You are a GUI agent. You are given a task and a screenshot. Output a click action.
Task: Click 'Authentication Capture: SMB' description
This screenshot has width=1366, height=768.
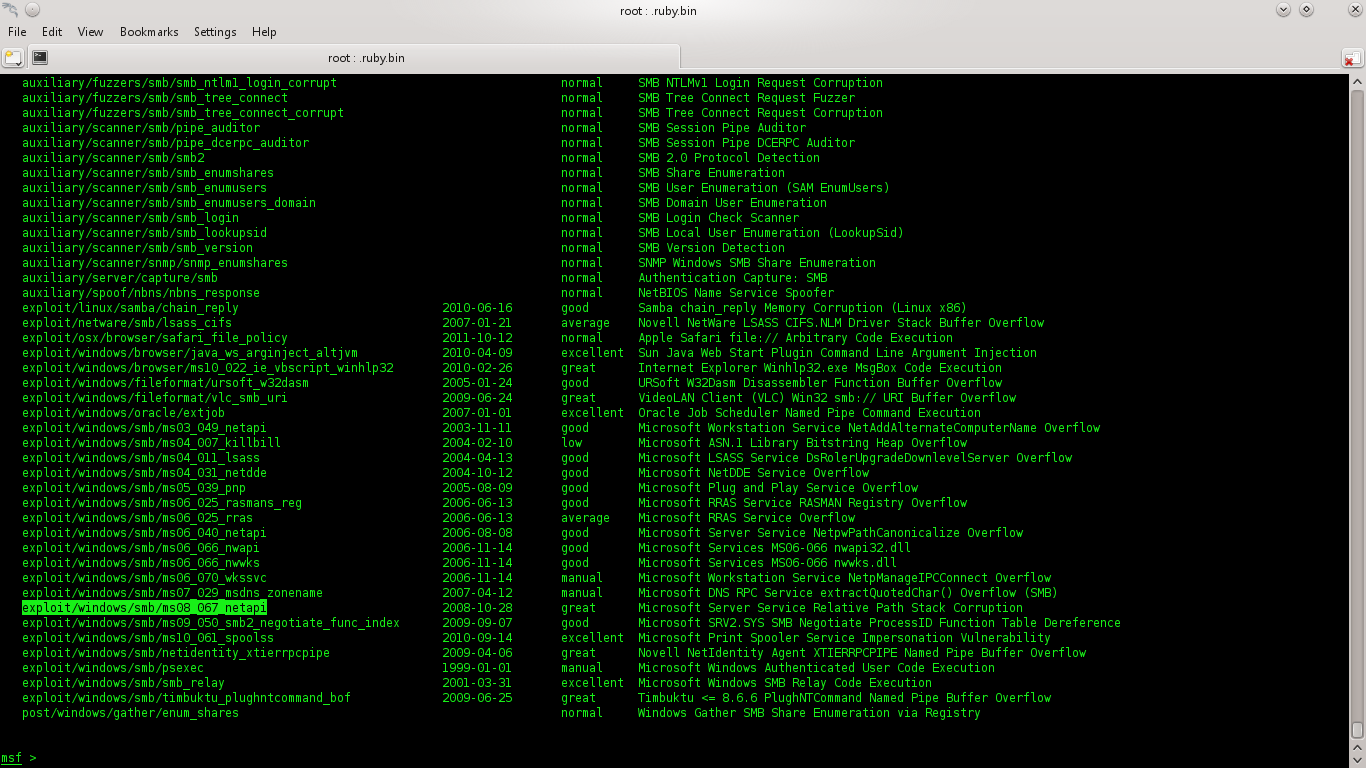click(733, 278)
